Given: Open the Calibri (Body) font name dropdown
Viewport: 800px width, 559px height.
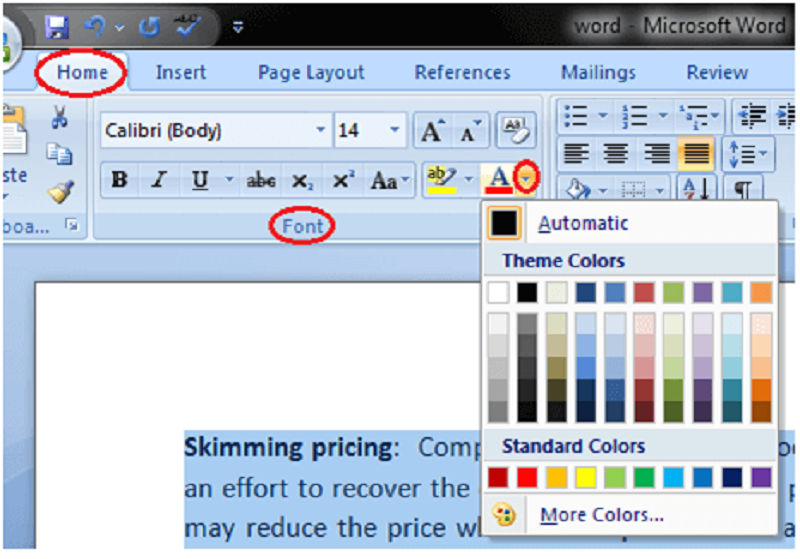Looking at the screenshot, I should pyautogui.click(x=320, y=131).
